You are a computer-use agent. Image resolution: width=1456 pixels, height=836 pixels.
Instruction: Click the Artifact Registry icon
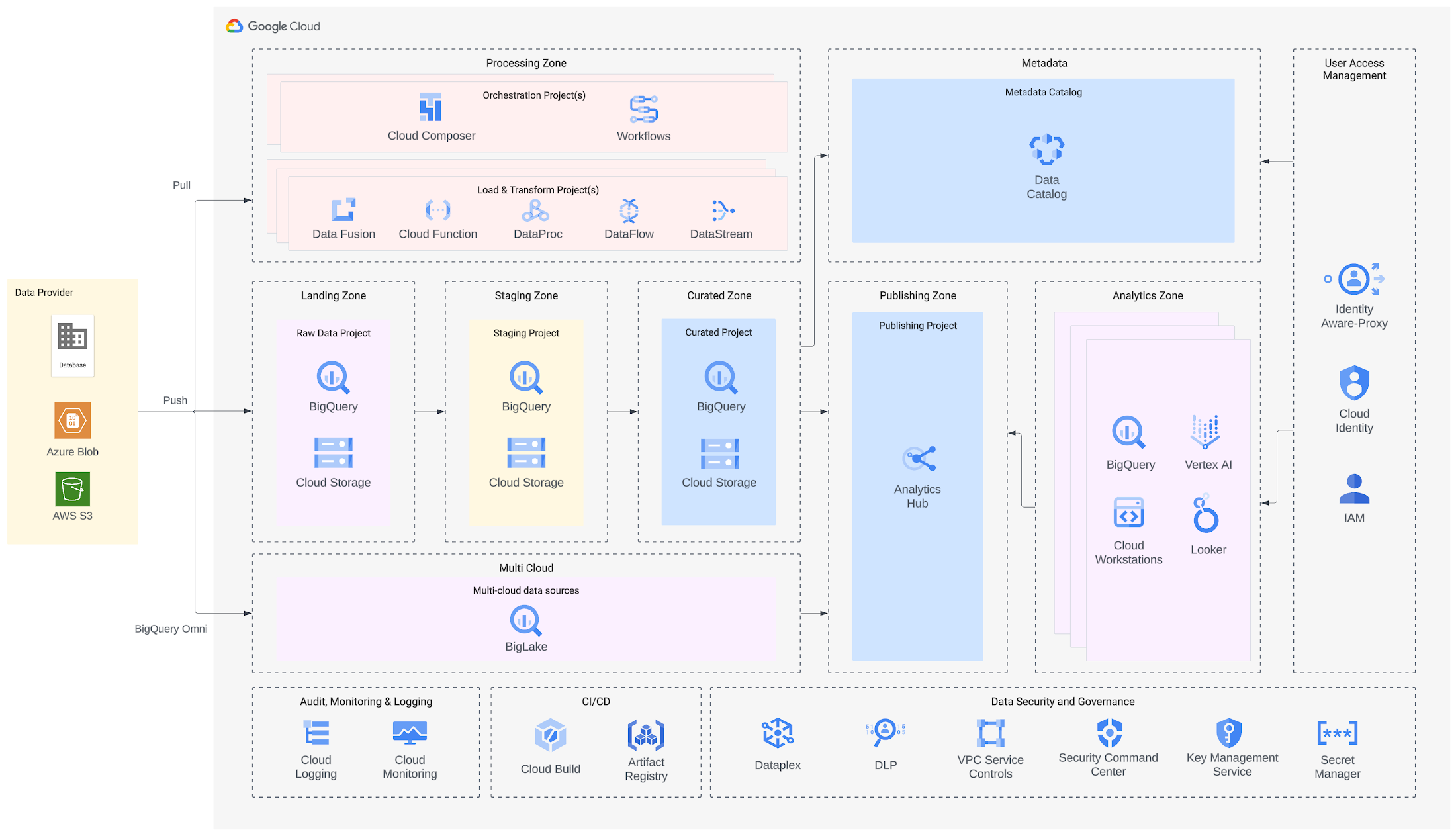click(646, 735)
